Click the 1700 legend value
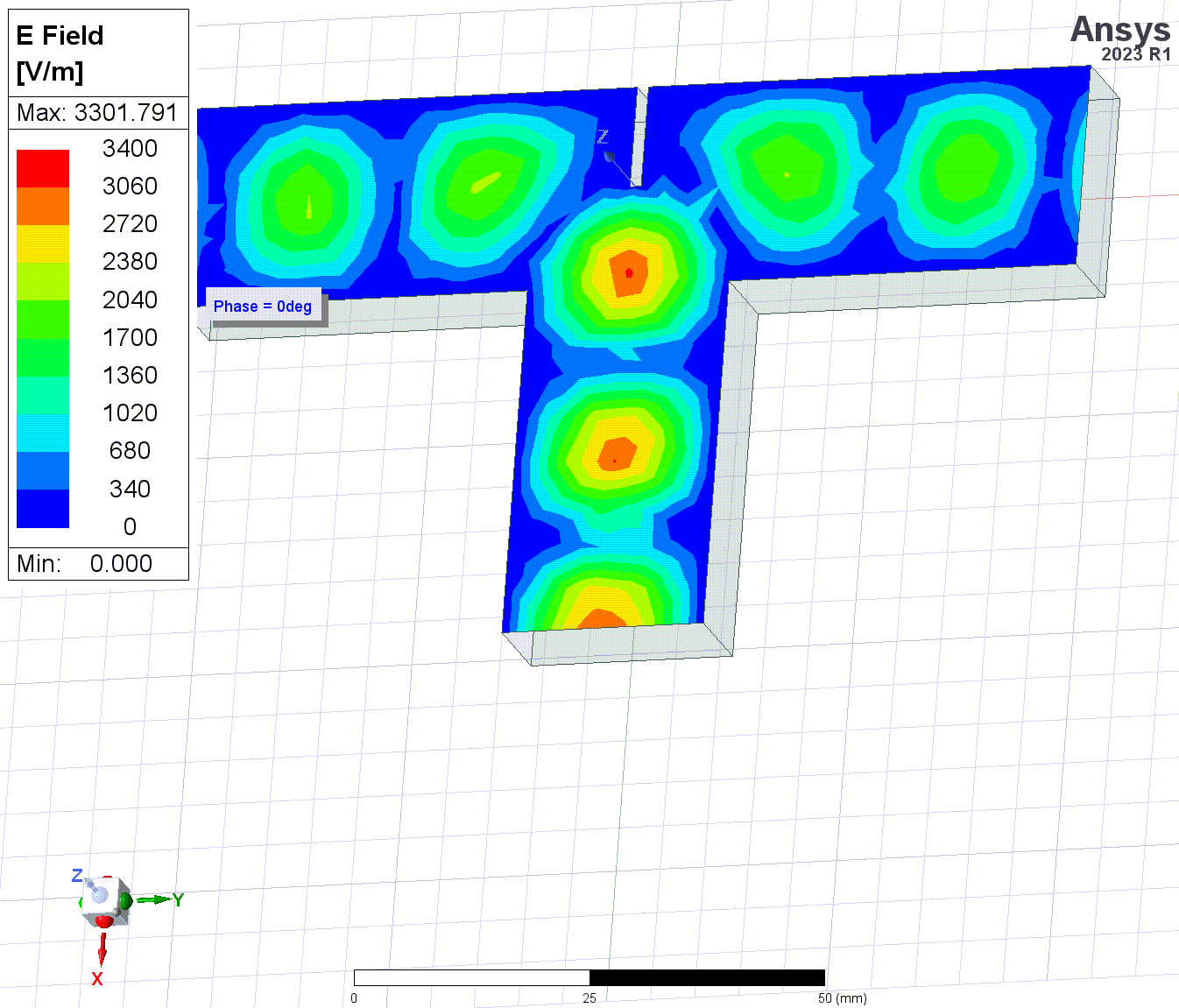This screenshot has height=1008, width=1179. 130,337
